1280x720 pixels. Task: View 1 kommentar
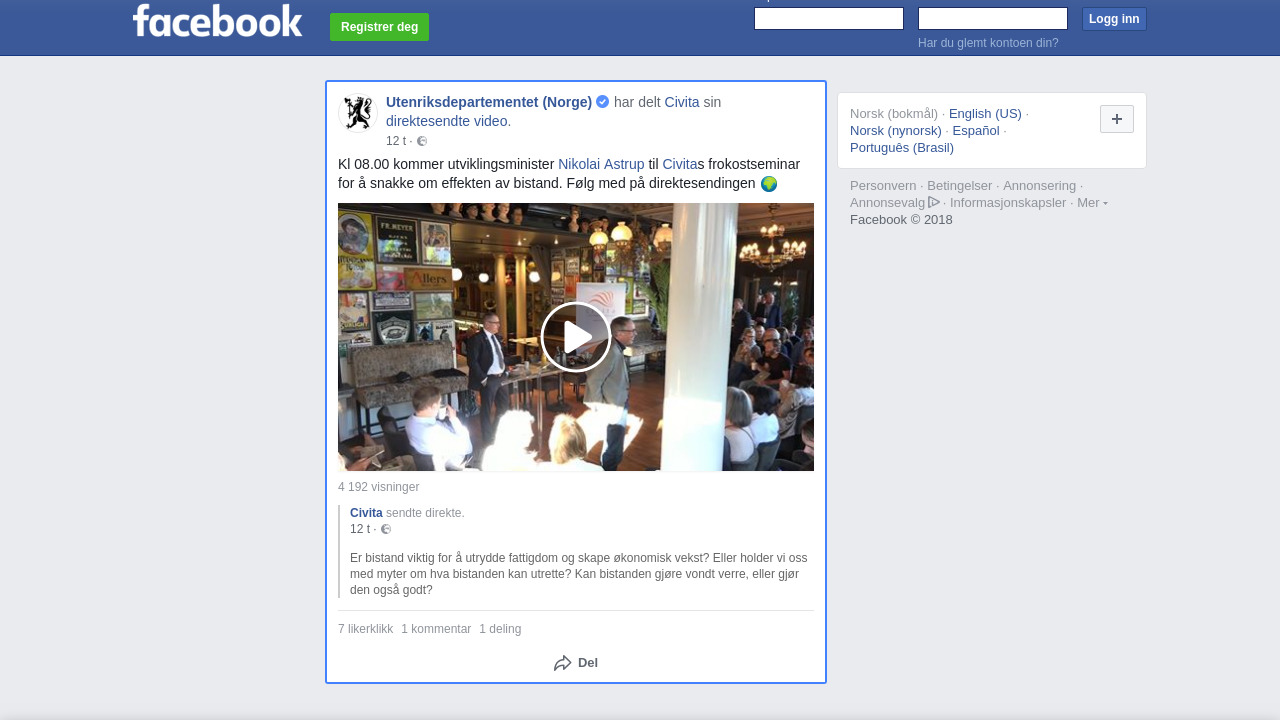tap(436, 629)
